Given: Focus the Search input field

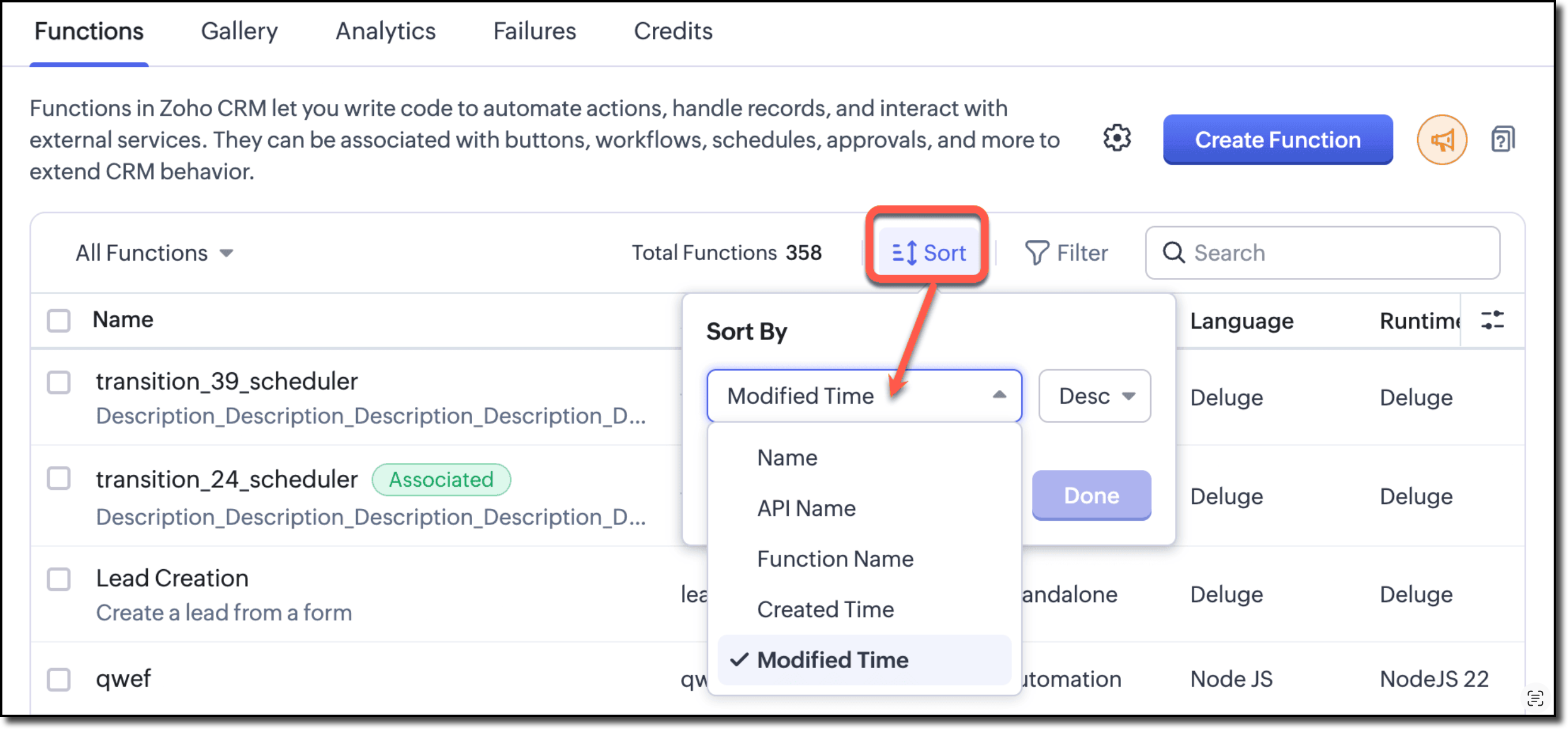Looking at the screenshot, I should tap(1323, 253).
